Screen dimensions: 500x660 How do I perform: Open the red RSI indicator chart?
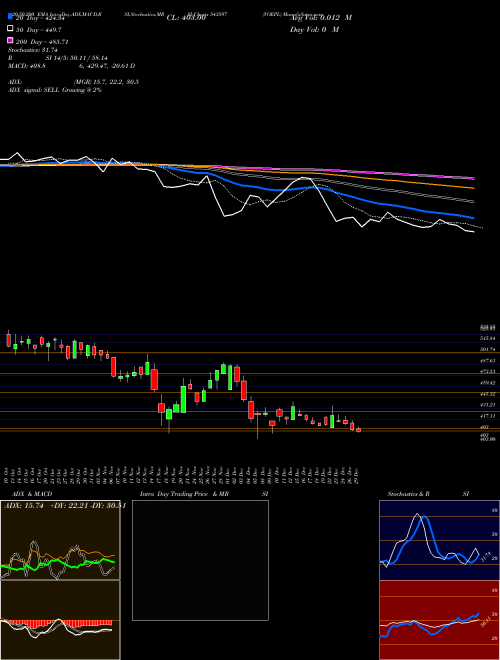pos(439,620)
